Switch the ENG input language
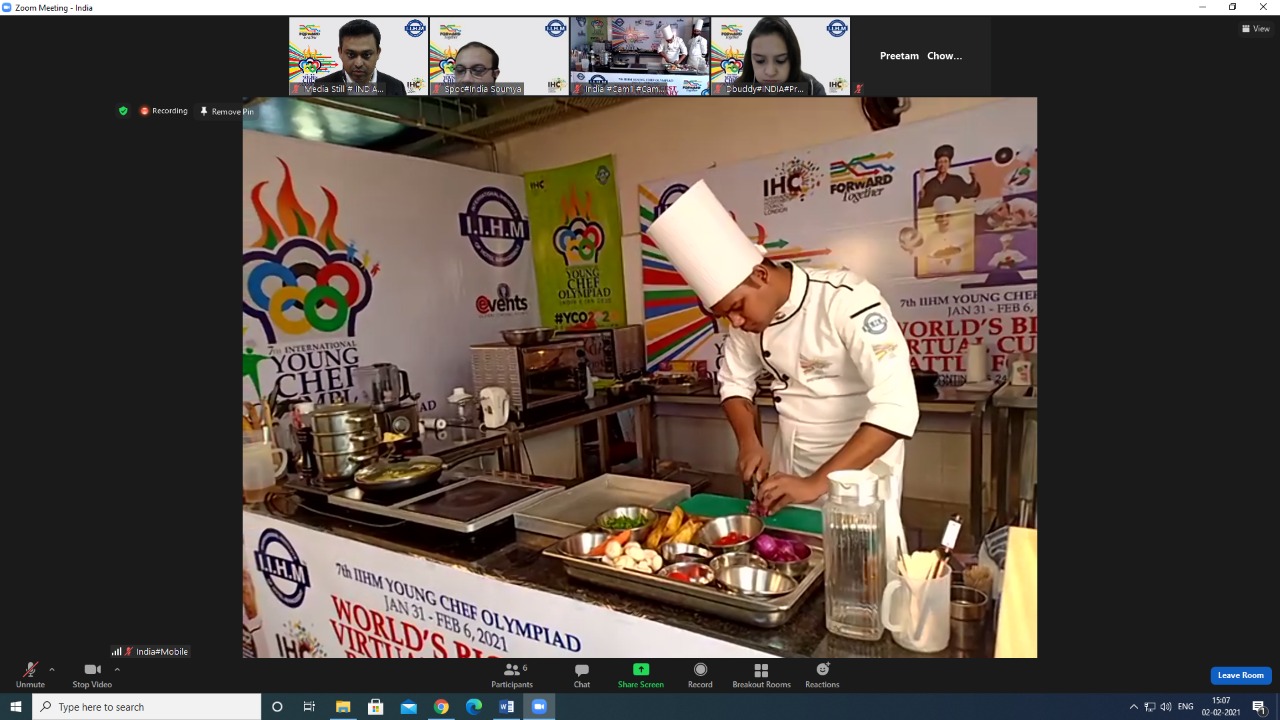The height and width of the screenshot is (720, 1280). pyautogui.click(x=1186, y=707)
